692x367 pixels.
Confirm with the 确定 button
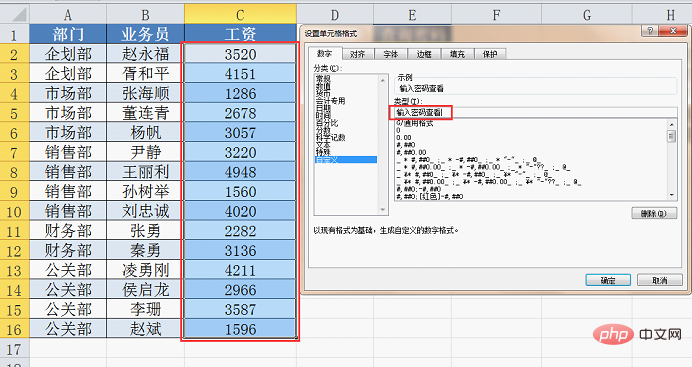click(608, 280)
